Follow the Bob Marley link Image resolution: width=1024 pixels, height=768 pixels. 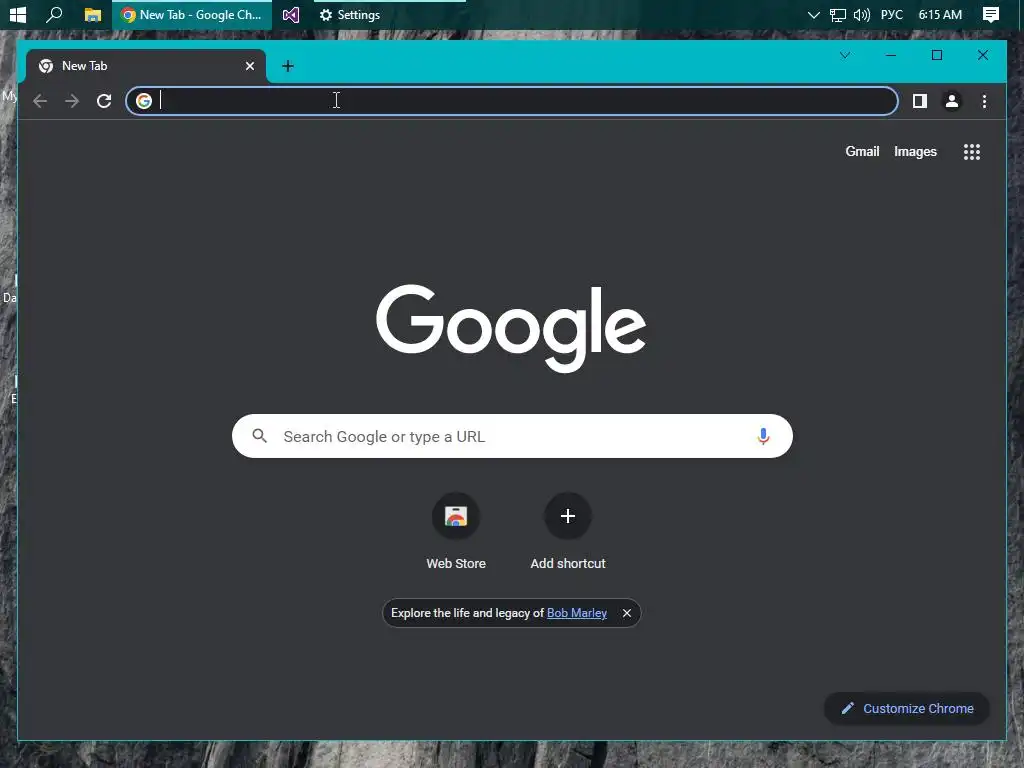(x=577, y=613)
